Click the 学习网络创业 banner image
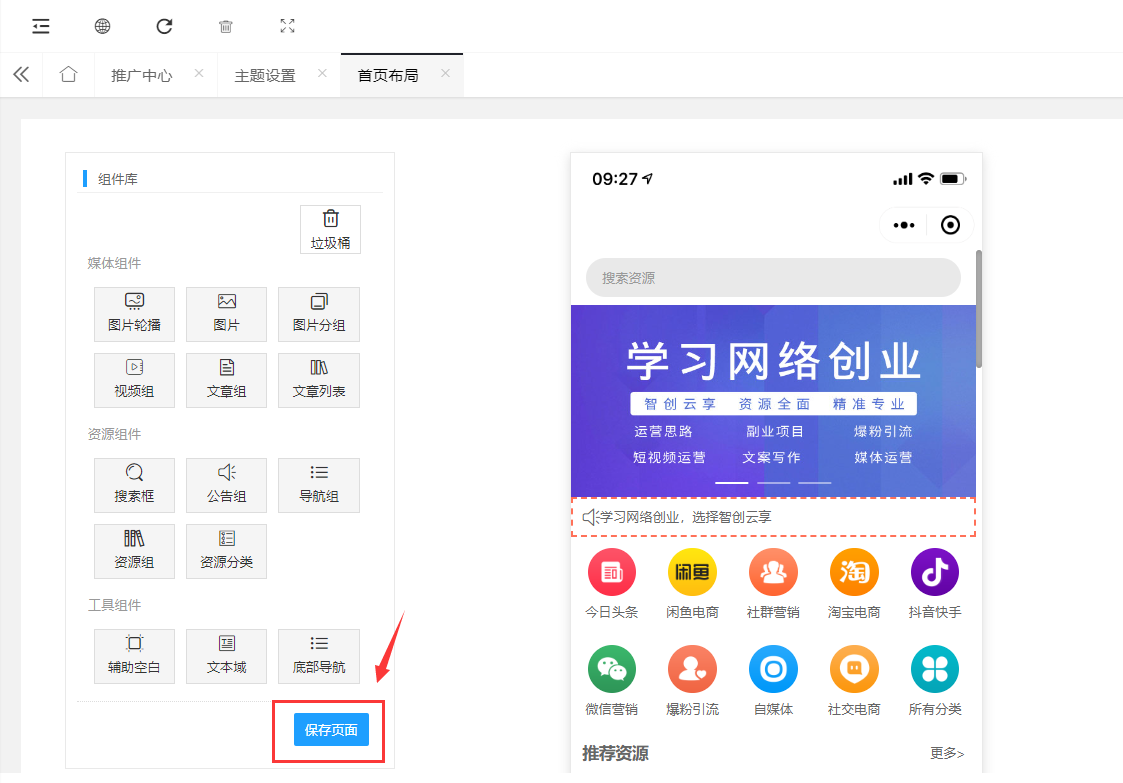This screenshot has width=1123, height=783. pos(773,401)
